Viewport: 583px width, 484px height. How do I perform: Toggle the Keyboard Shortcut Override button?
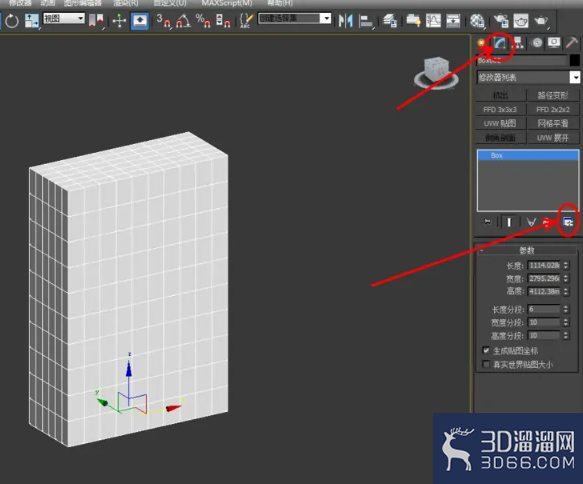140,20
